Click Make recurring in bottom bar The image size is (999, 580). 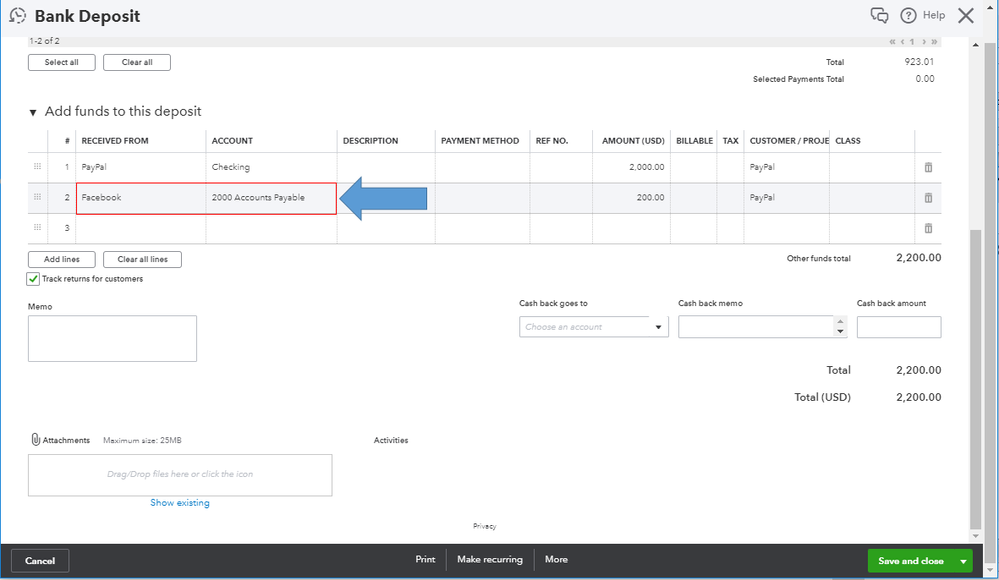pyautogui.click(x=490, y=559)
